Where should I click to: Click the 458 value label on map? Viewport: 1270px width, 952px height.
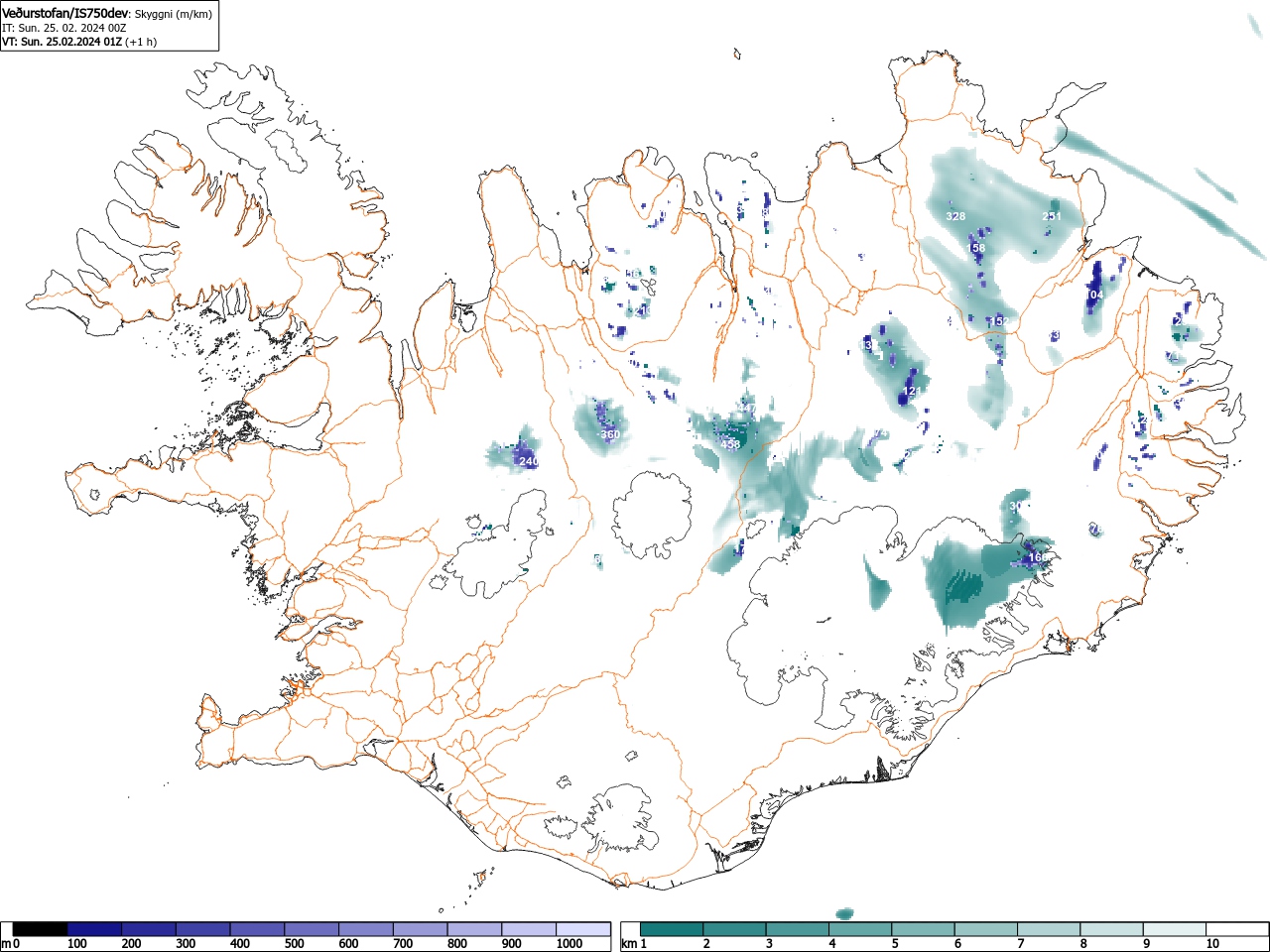click(731, 445)
